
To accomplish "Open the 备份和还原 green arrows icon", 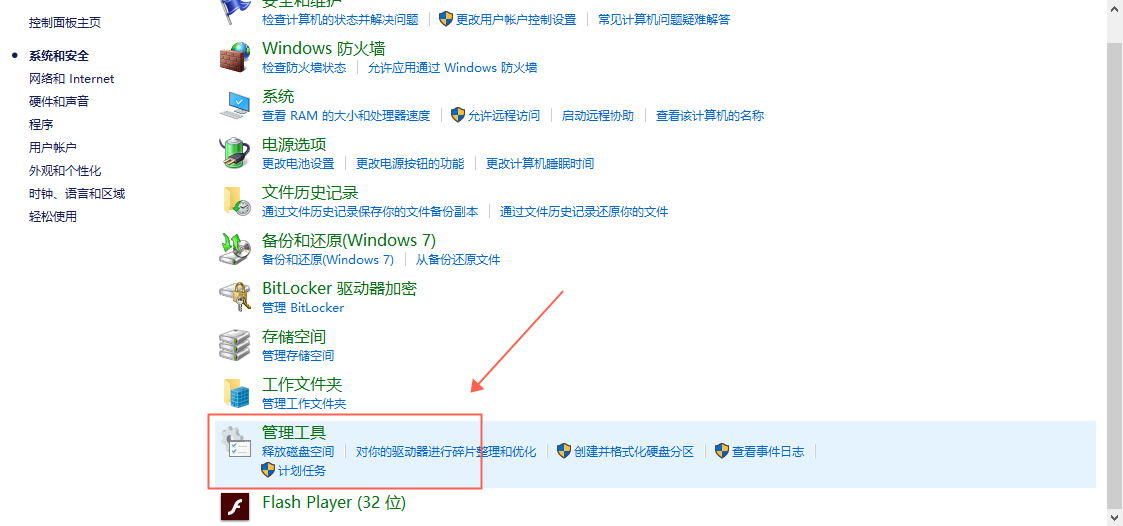I will [x=235, y=249].
